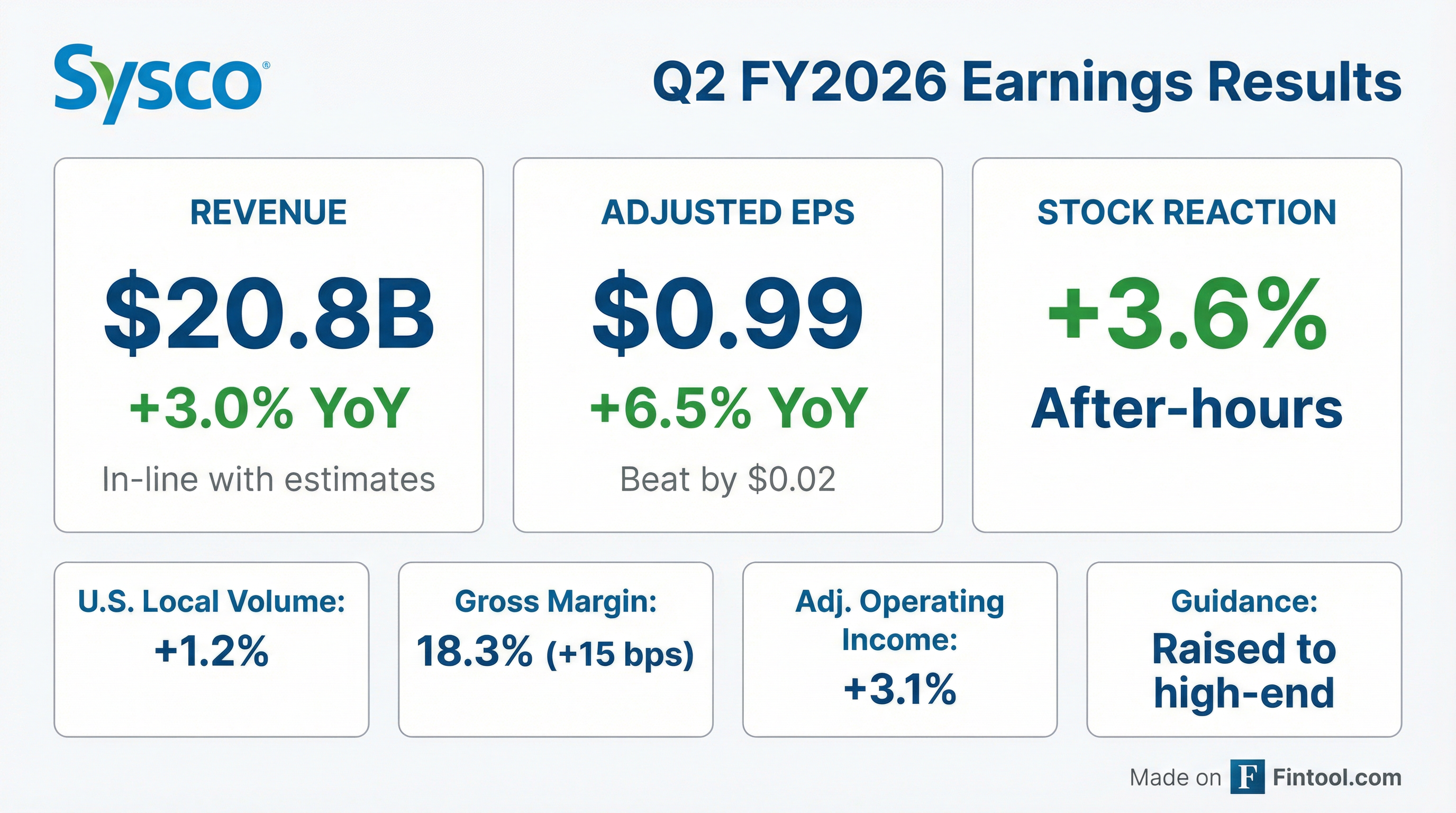Click the $20.8B revenue figure
This screenshot has width=1456, height=813.
(x=268, y=313)
